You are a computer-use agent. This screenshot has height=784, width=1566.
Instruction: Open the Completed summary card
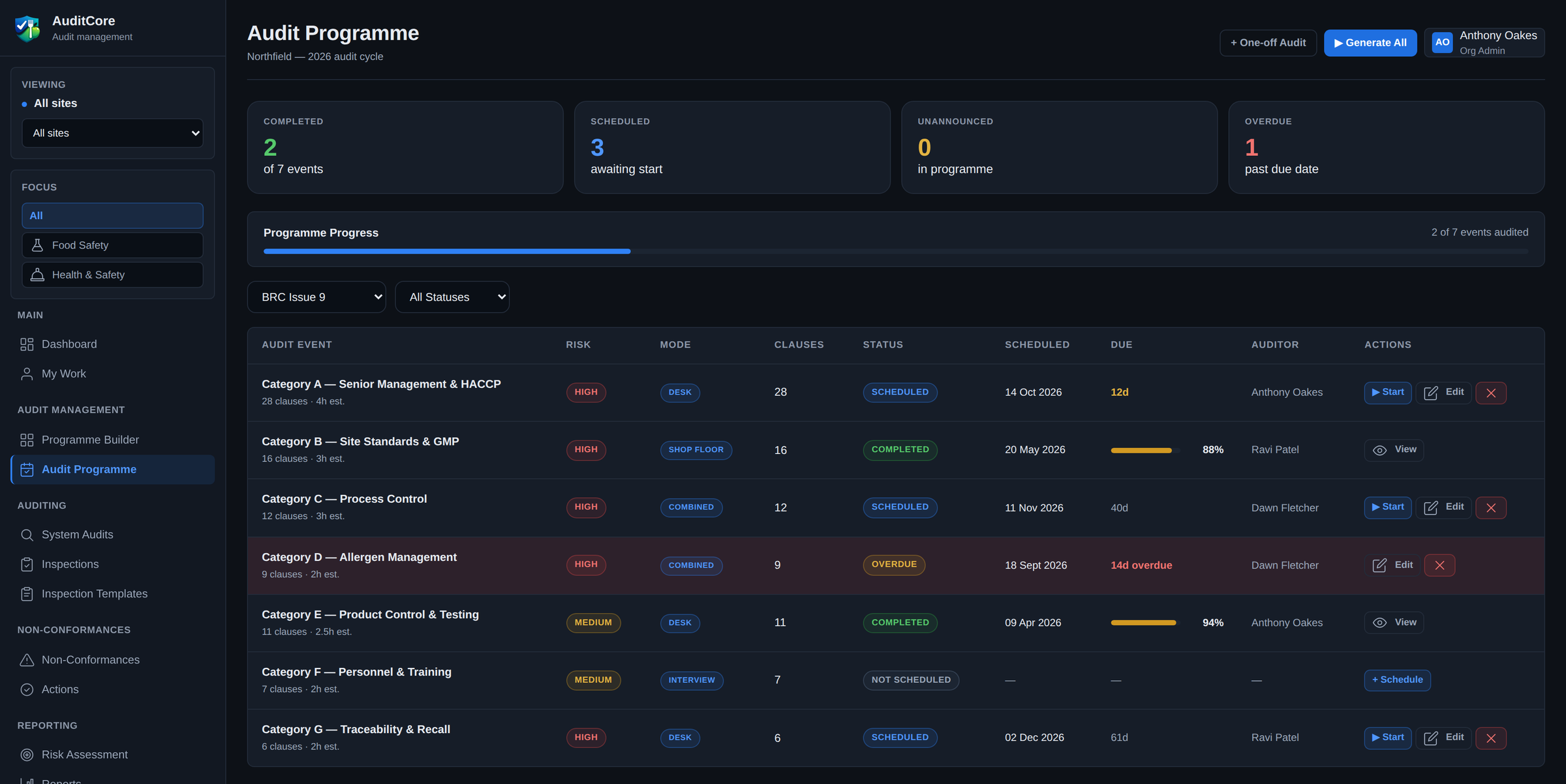tap(405, 147)
